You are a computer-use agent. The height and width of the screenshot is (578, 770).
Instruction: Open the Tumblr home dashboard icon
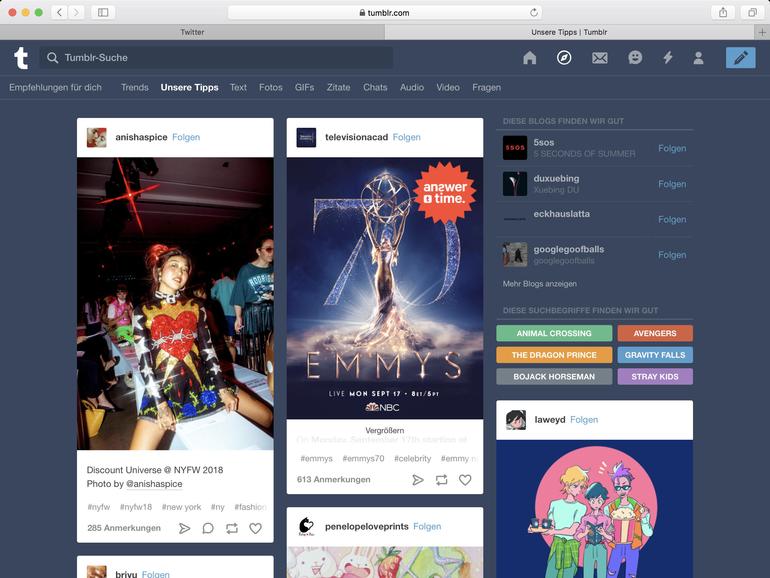click(x=529, y=58)
